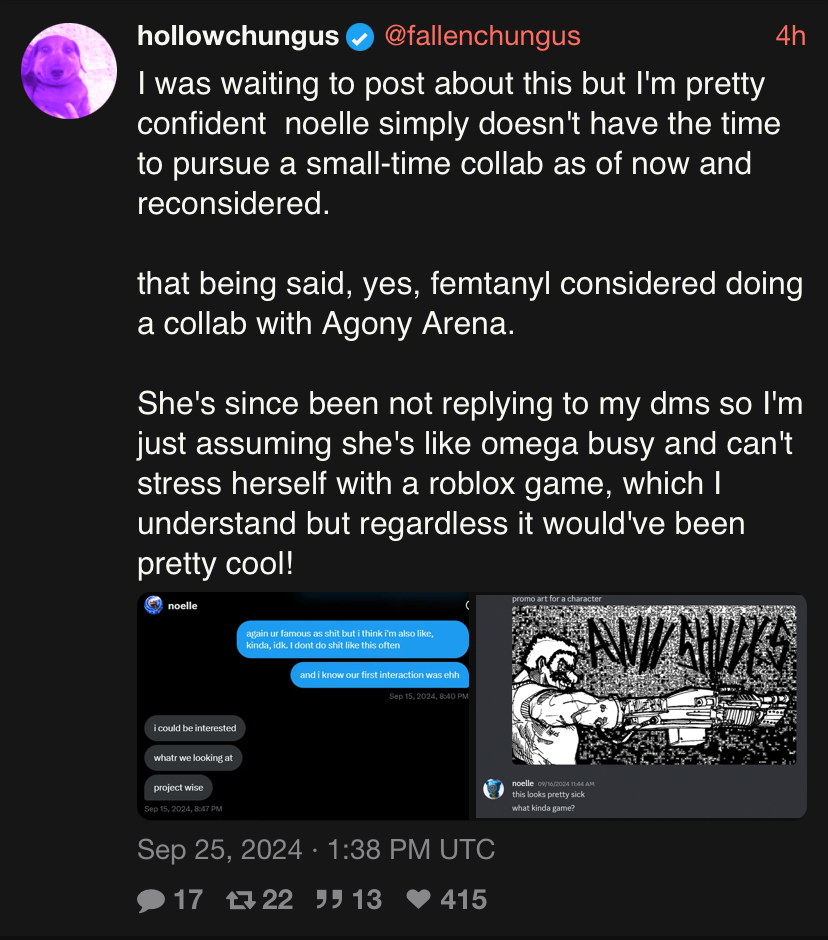The height and width of the screenshot is (940, 828).
Task: Click the blue verified badge
Action: click(x=360, y=37)
